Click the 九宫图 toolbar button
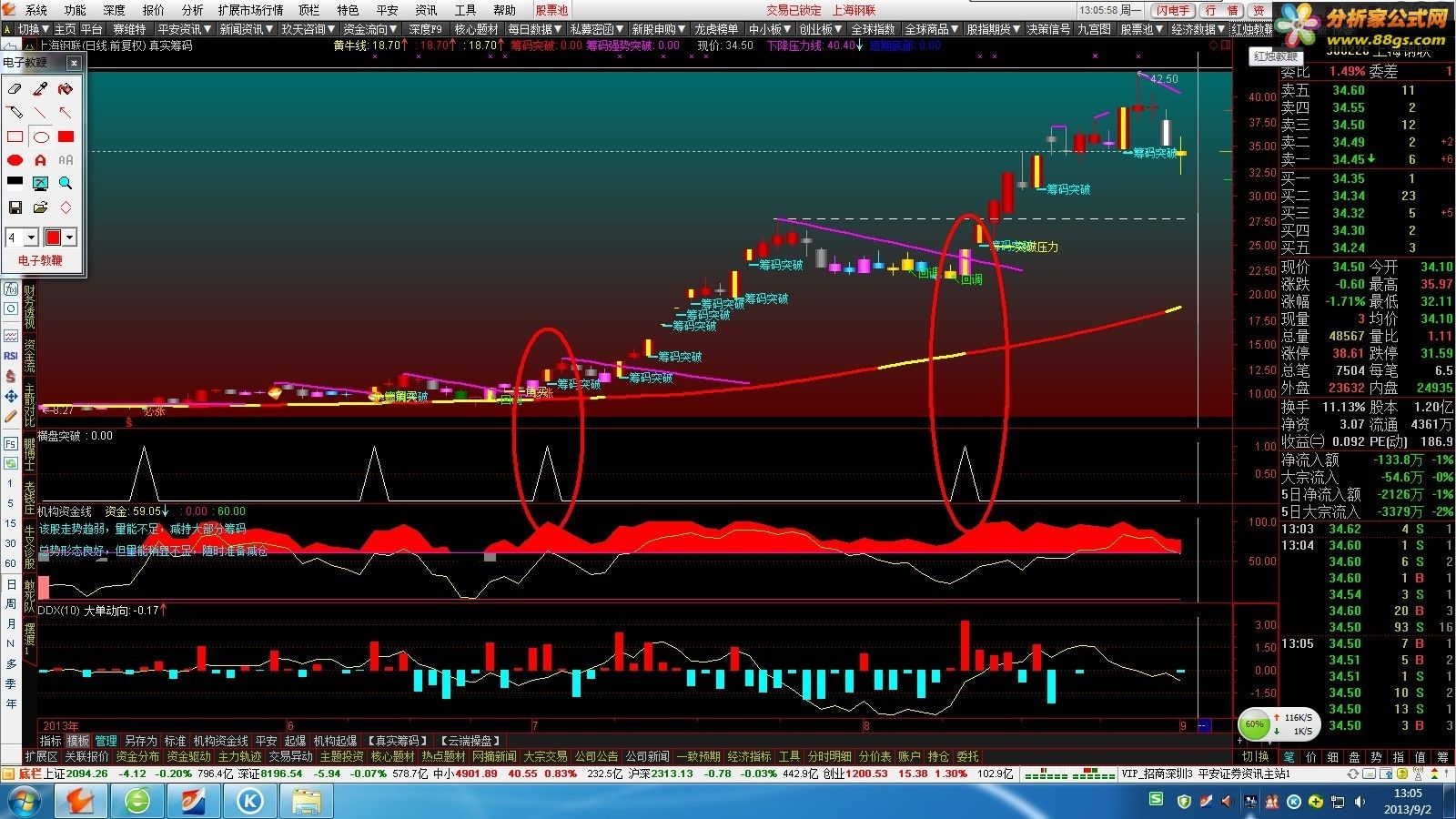Viewport: 1456px width, 819px height. tap(1094, 29)
